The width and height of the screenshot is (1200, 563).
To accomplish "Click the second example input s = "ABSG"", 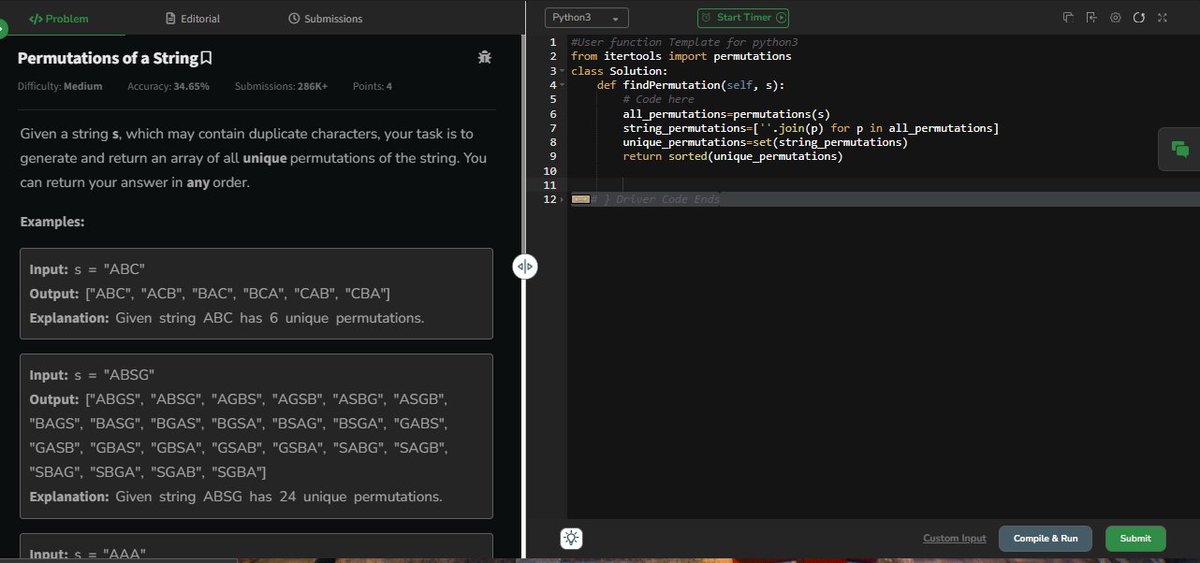I will [x=92, y=375].
